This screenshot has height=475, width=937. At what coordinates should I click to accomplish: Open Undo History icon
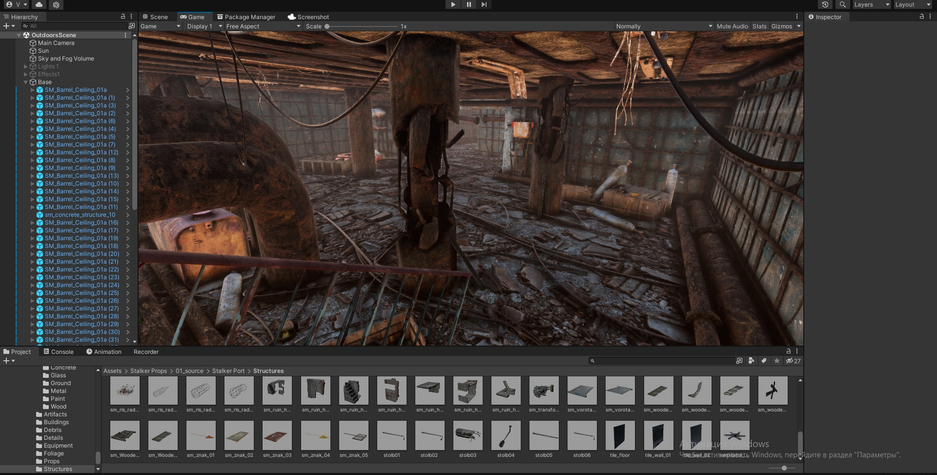[x=826, y=5]
